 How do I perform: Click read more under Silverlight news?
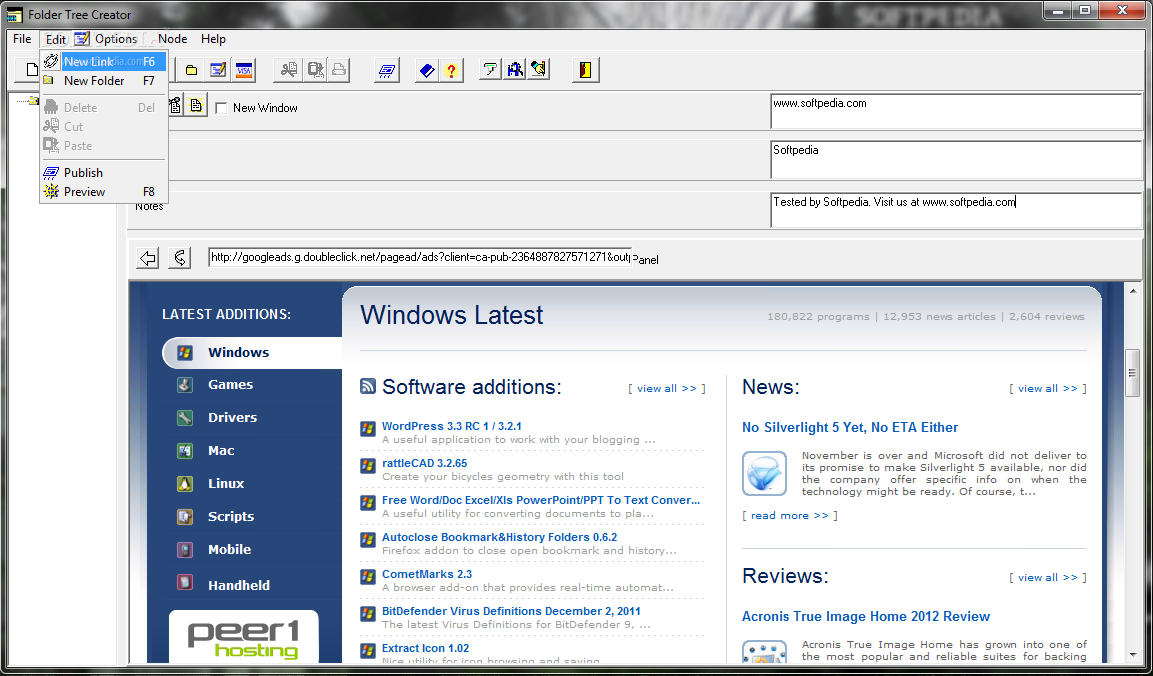point(790,516)
